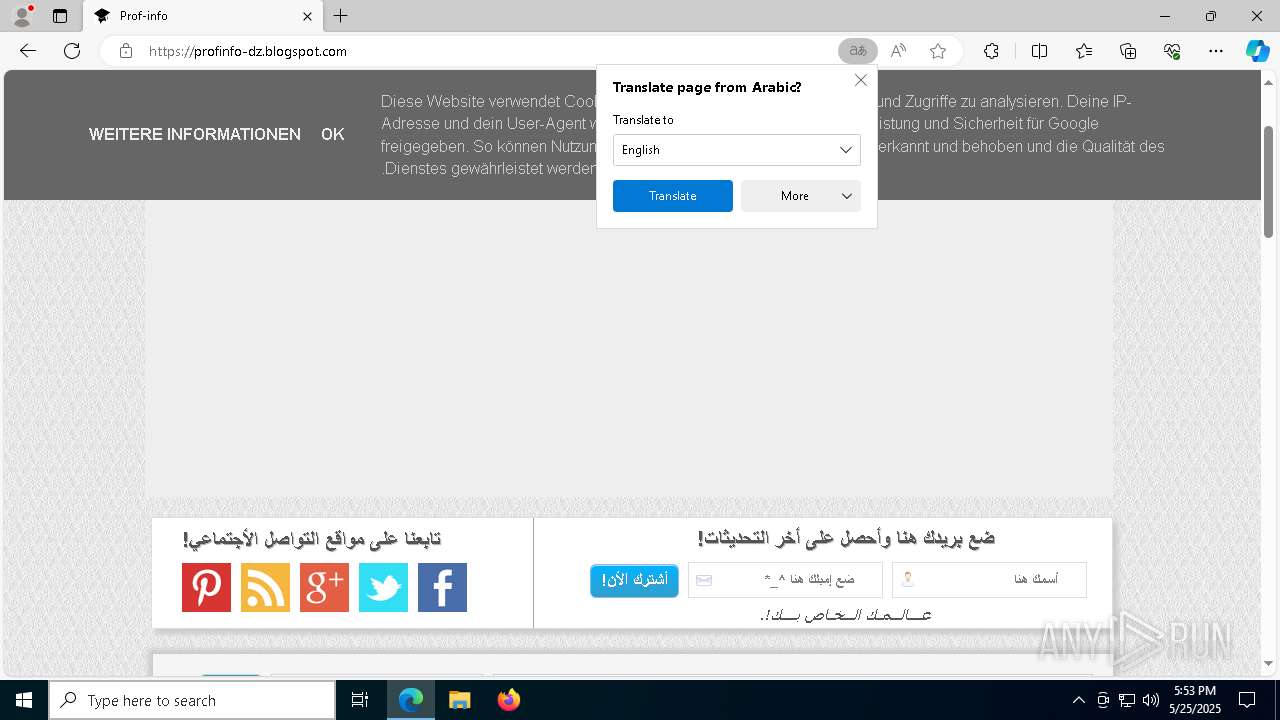Open a new tab
Screen dimensions: 1280x720
pyautogui.click(x=341, y=16)
